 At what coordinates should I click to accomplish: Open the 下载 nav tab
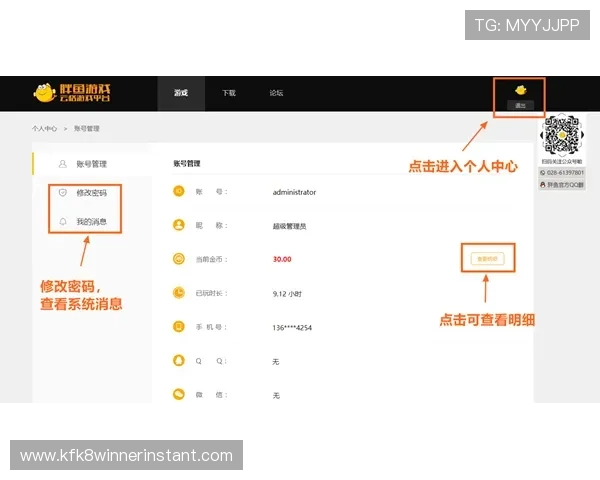tap(229, 93)
